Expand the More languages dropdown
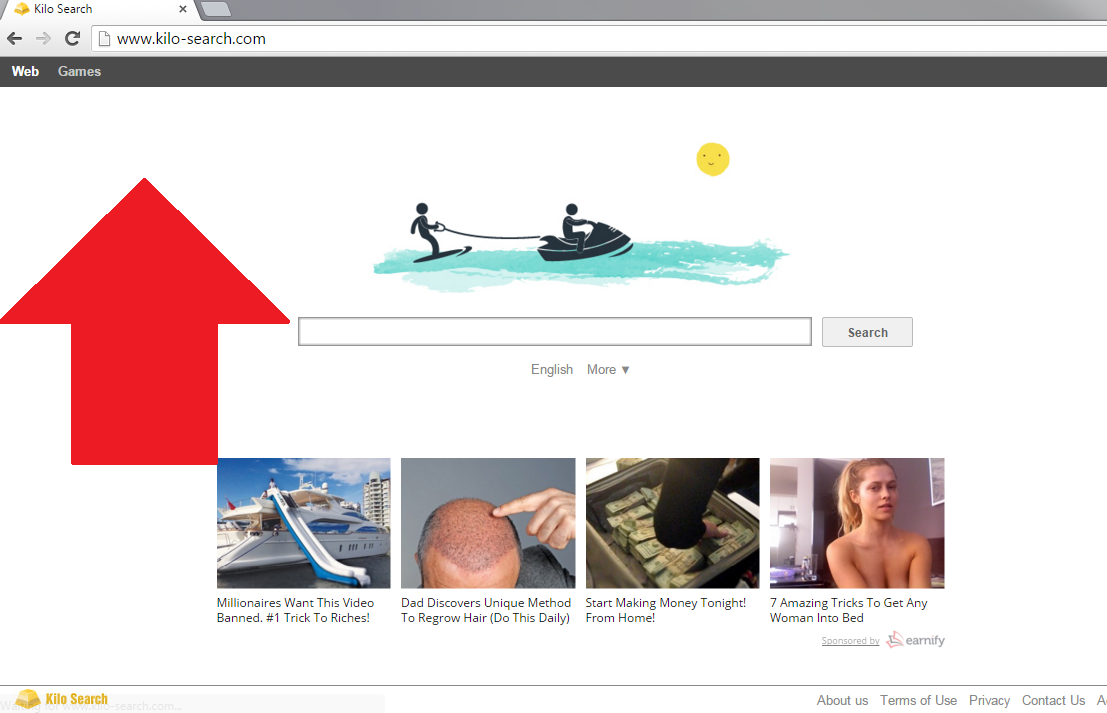Viewport: 1107px width, 713px height. [x=608, y=369]
